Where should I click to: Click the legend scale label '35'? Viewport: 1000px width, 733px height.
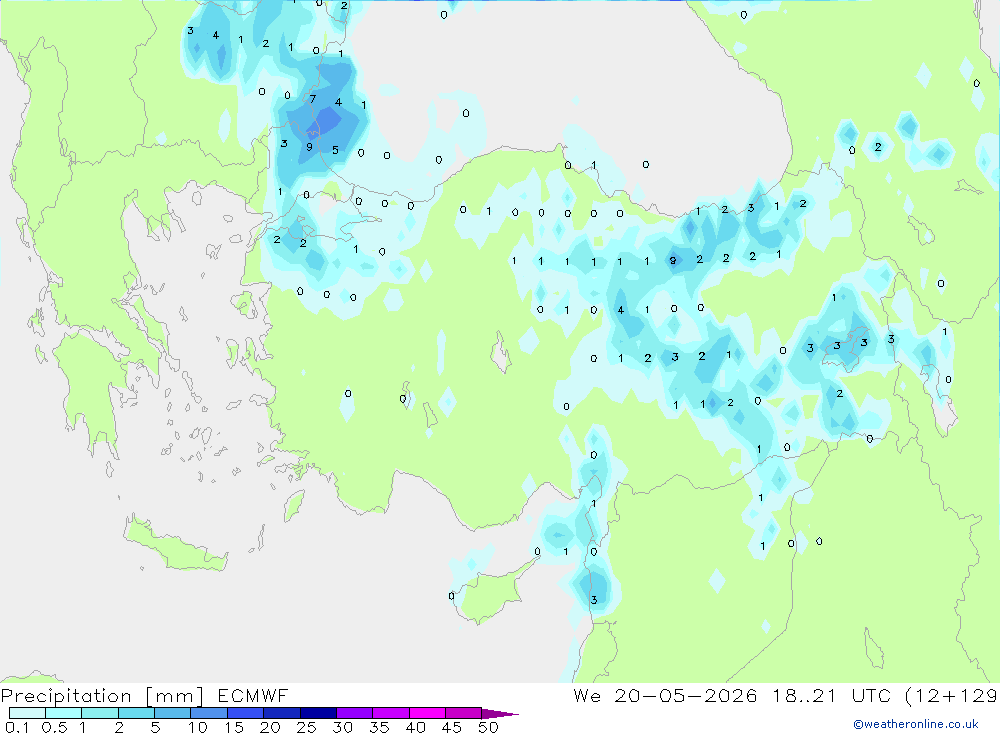click(379, 727)
